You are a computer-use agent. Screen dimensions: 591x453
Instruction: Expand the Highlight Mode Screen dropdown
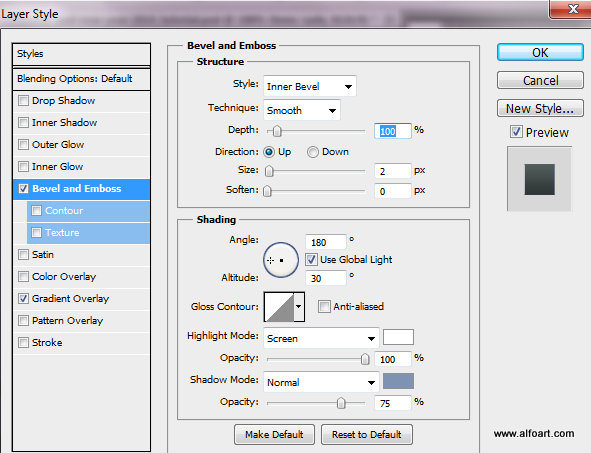tap(321, 338)
